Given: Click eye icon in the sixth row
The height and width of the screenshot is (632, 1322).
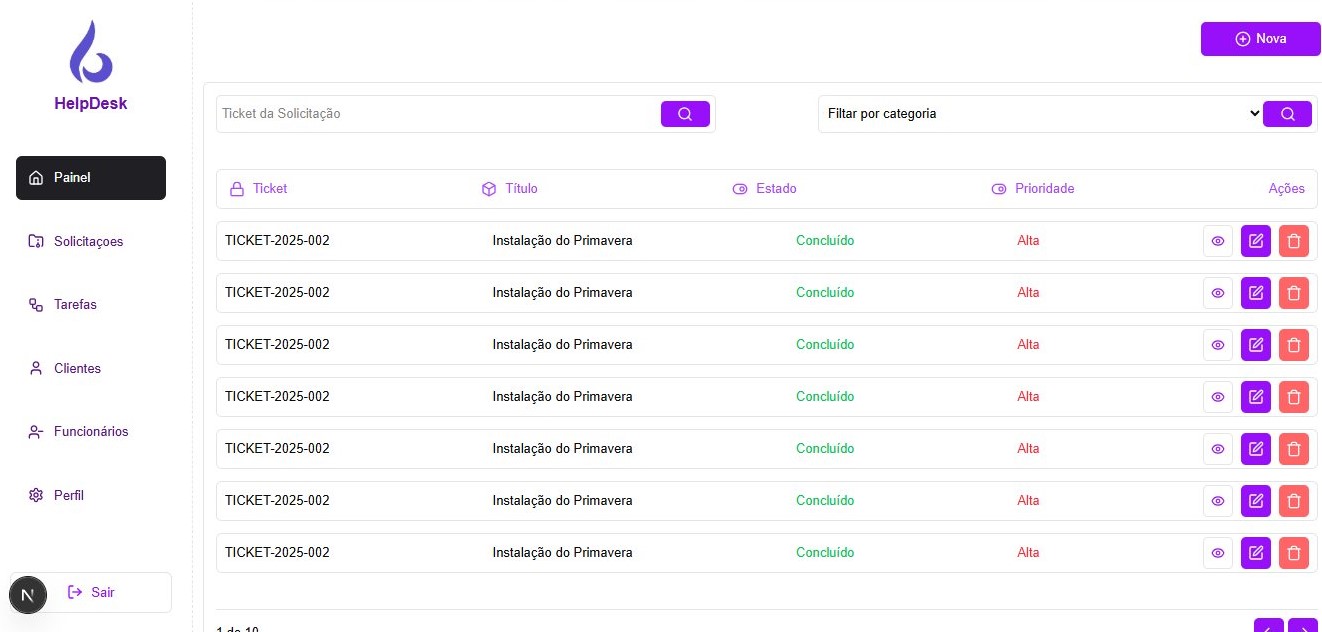Looking at the screenshot, I should [1217, 501].
